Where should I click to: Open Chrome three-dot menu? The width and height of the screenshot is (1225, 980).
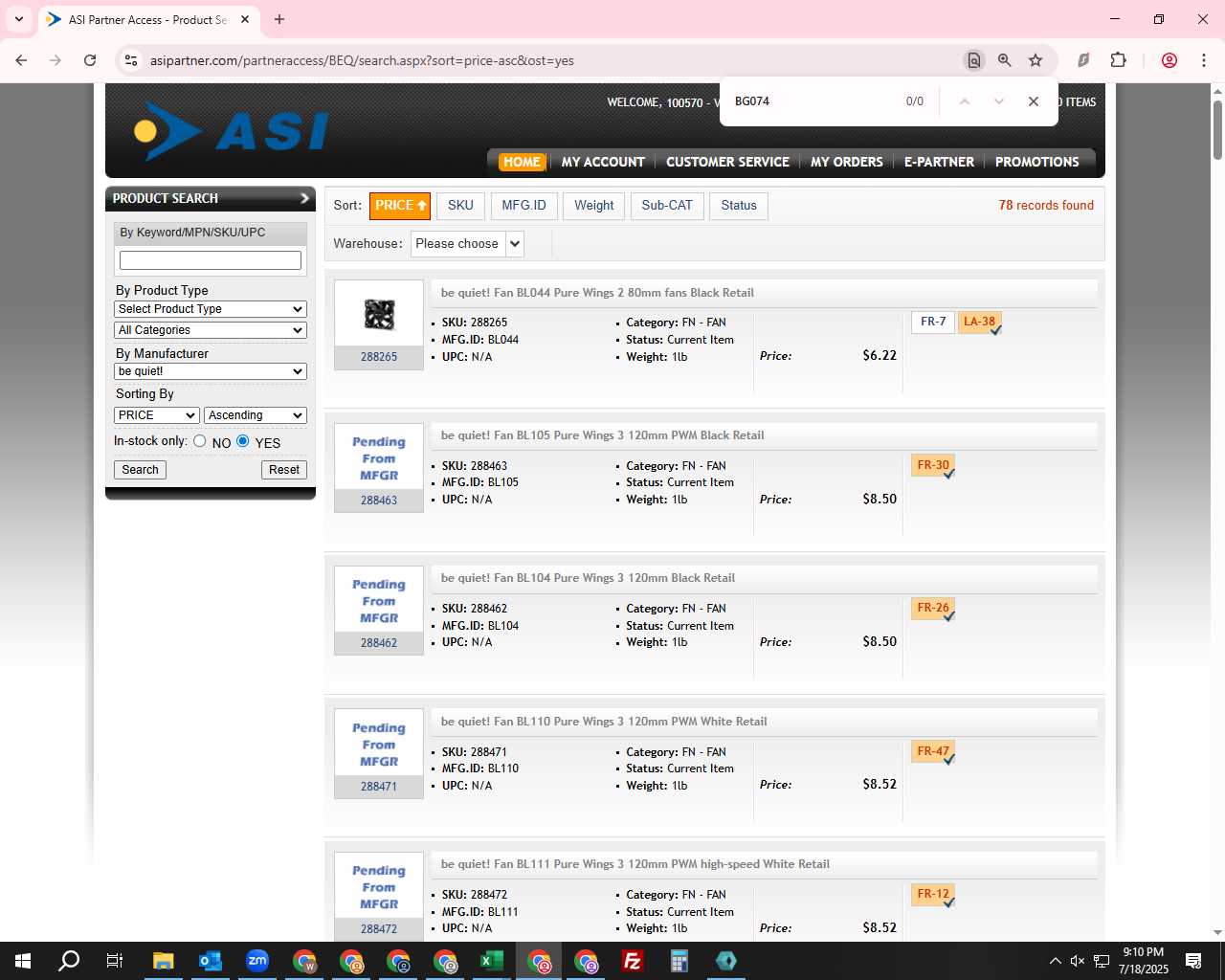tap(1203, 60)
